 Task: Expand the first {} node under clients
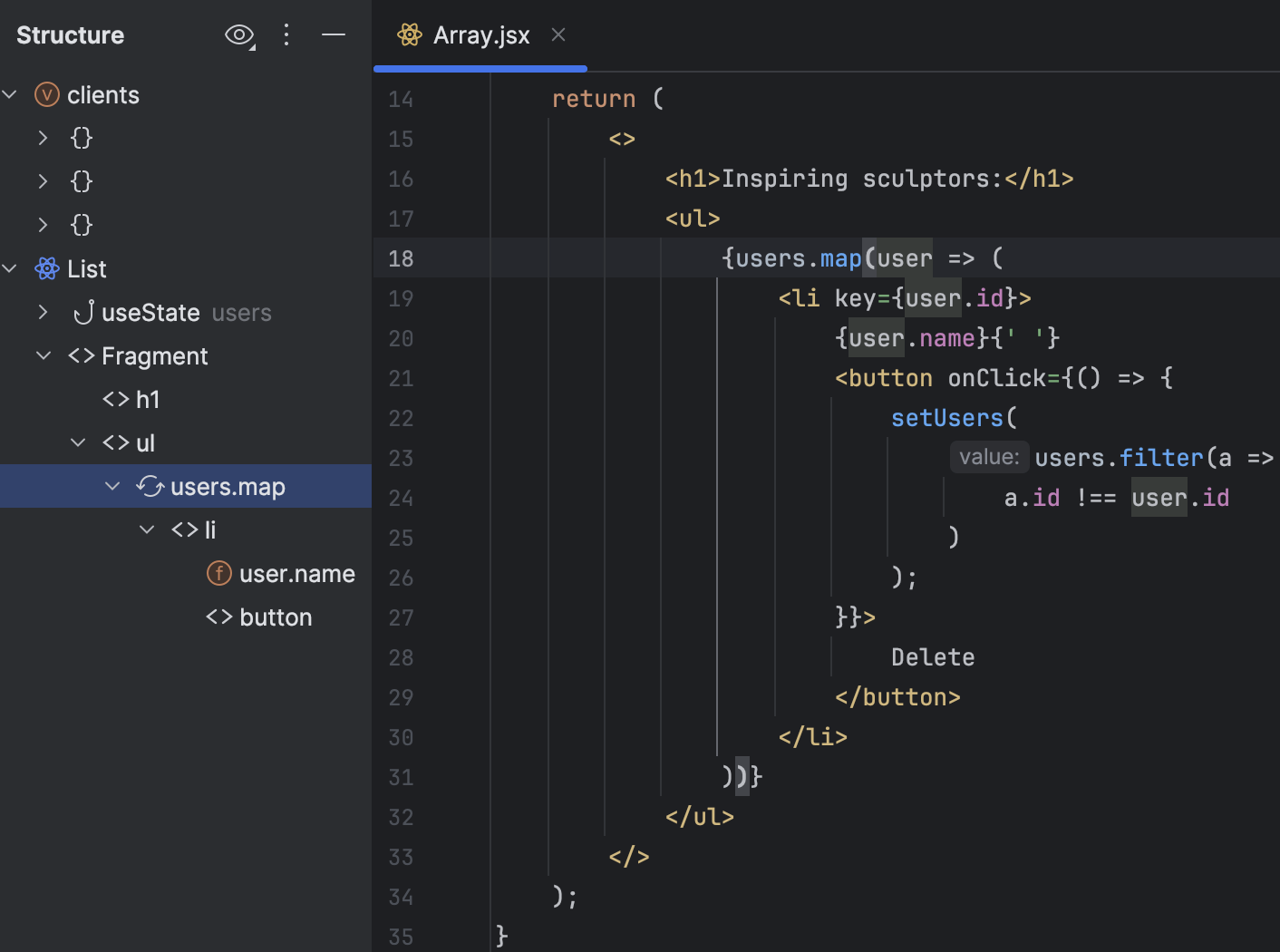click(43, 138)
